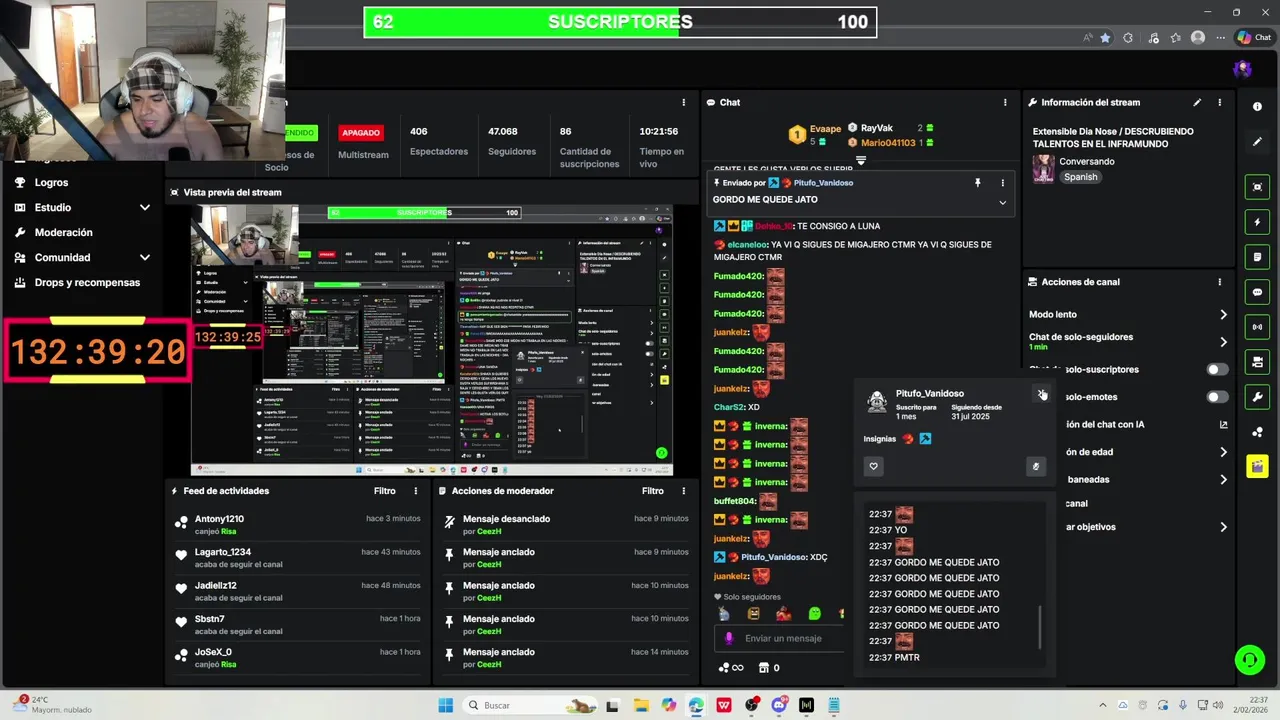Click the Evaape top gifter name
1280x720 pixels.
point(825,130)
